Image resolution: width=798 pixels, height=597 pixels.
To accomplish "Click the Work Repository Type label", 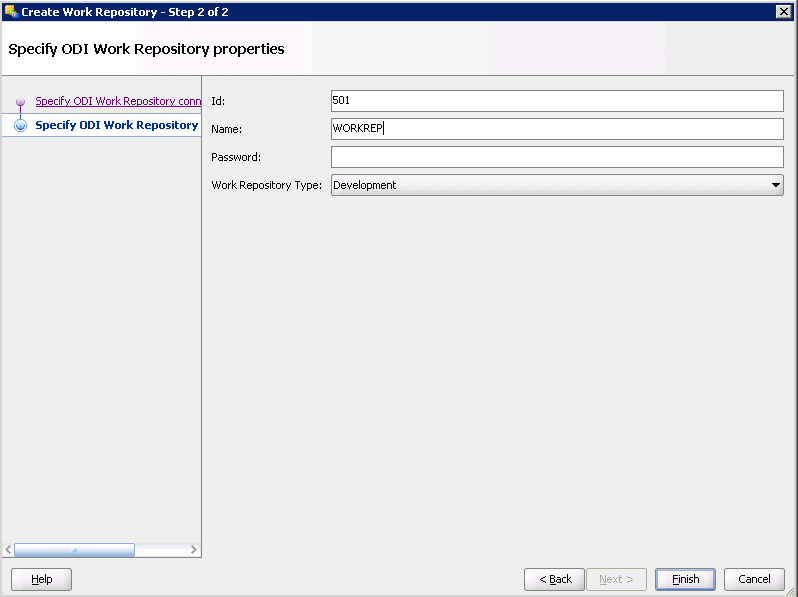I will coord(267,185).
